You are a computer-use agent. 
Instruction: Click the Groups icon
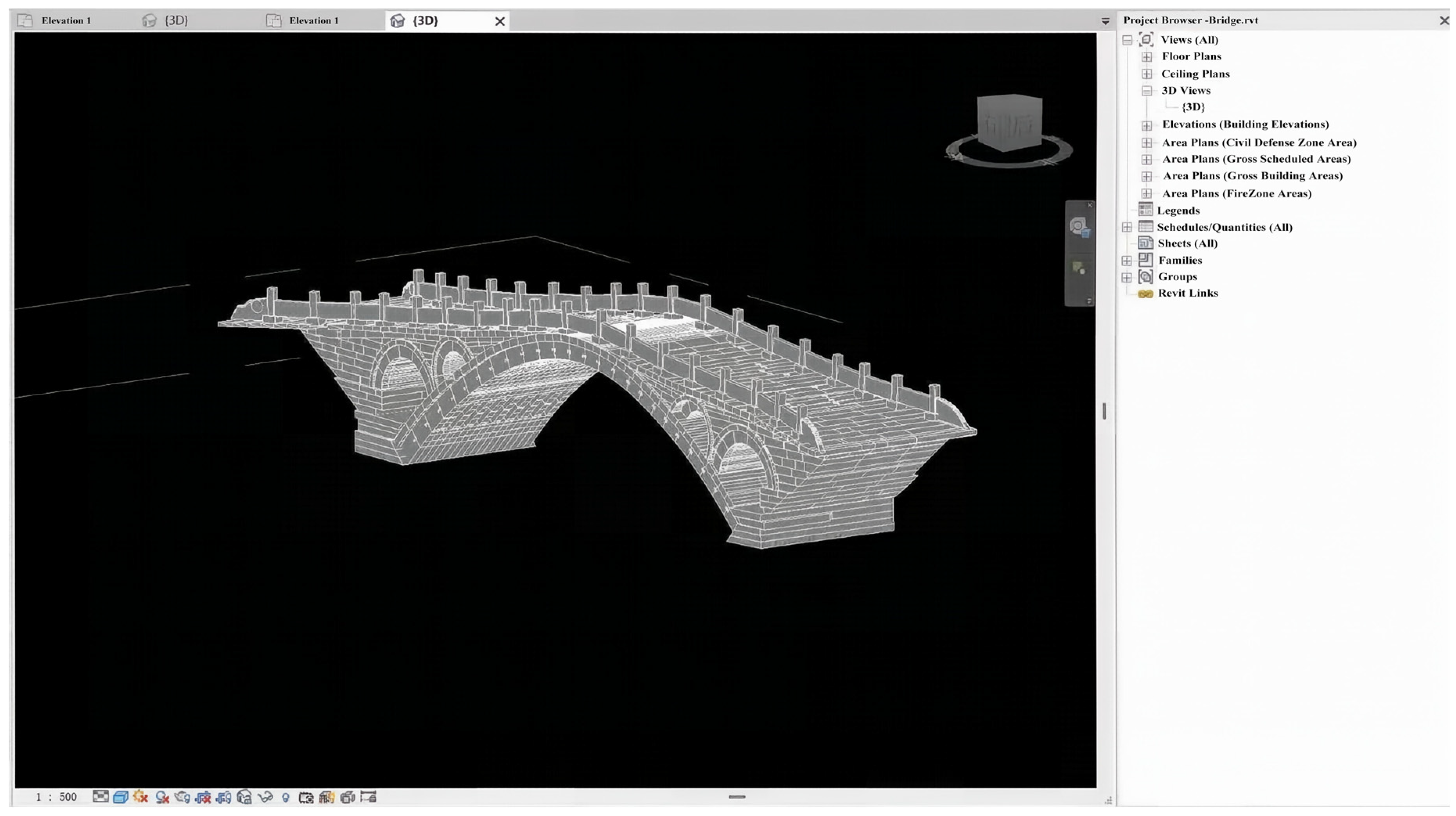(x=1146, y=276)
